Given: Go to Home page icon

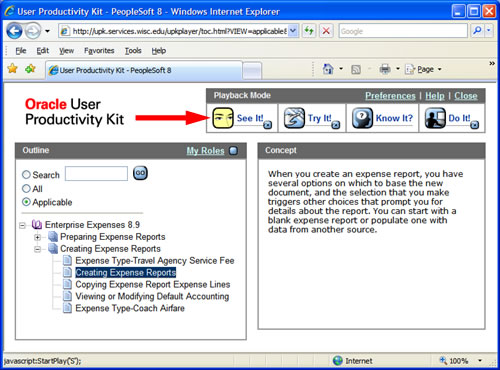Looking at the screenshot, I should [x=328, y=69].
